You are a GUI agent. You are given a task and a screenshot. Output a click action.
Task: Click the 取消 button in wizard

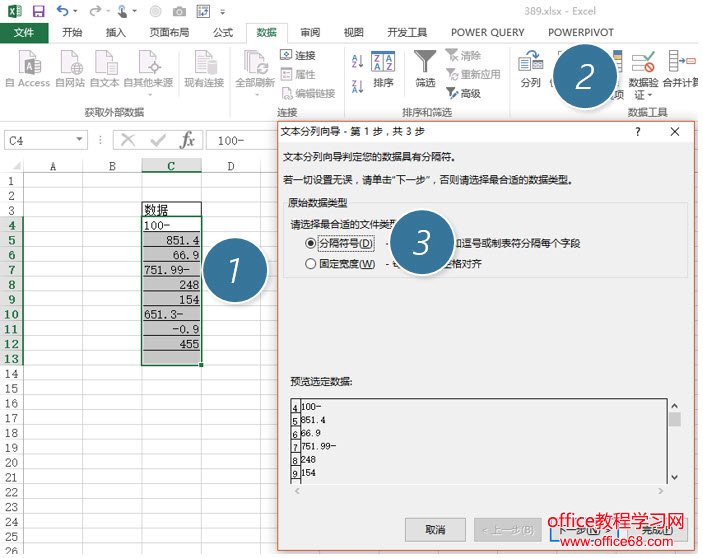point(435,528)
